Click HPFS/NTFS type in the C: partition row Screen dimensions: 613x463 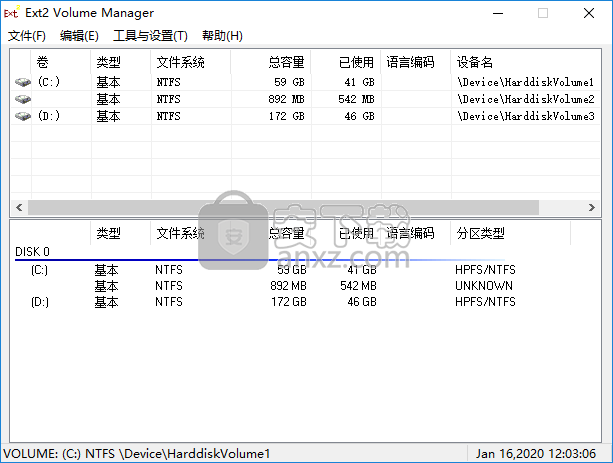(x=485, y=270)
